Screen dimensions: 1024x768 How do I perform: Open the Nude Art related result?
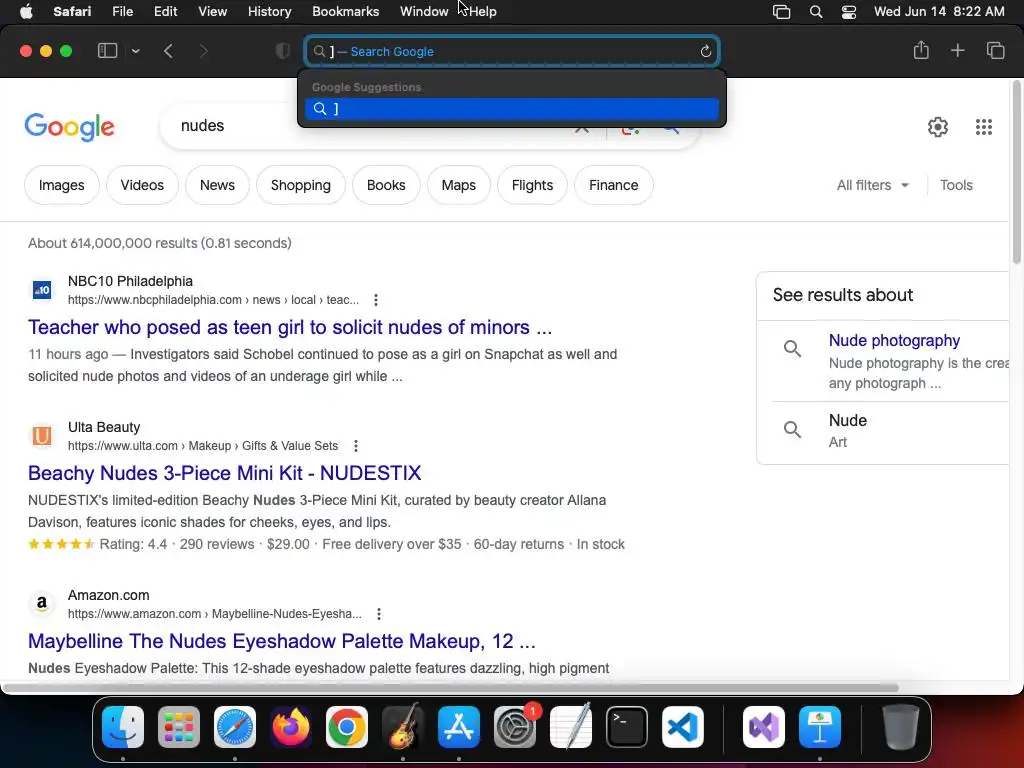pos(847,430)
